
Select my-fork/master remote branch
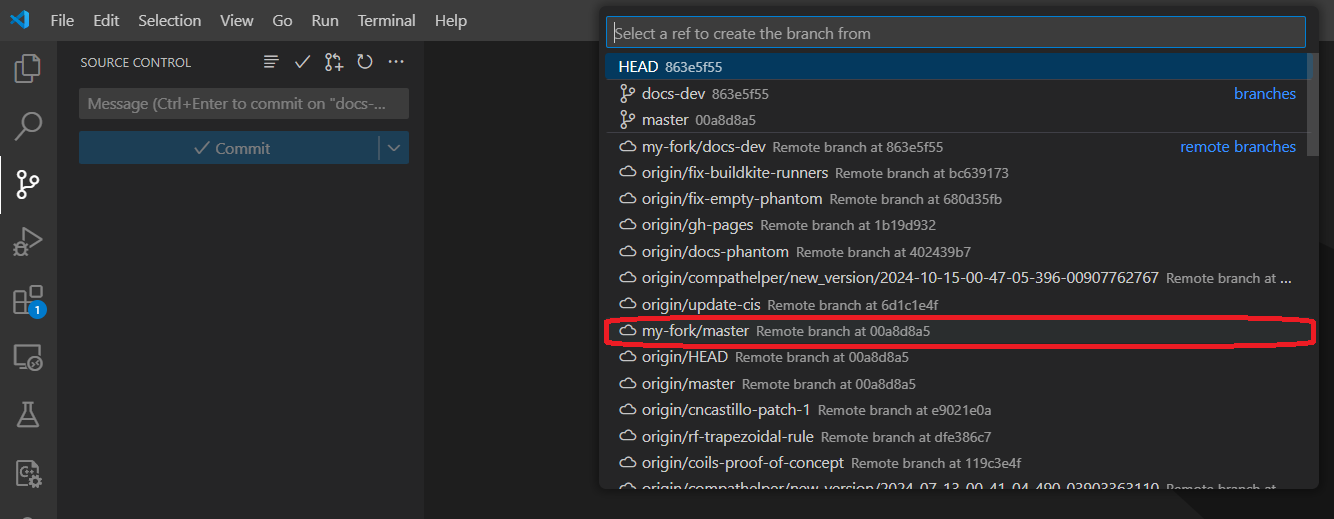pyautogui.click(x=695, y=331)
